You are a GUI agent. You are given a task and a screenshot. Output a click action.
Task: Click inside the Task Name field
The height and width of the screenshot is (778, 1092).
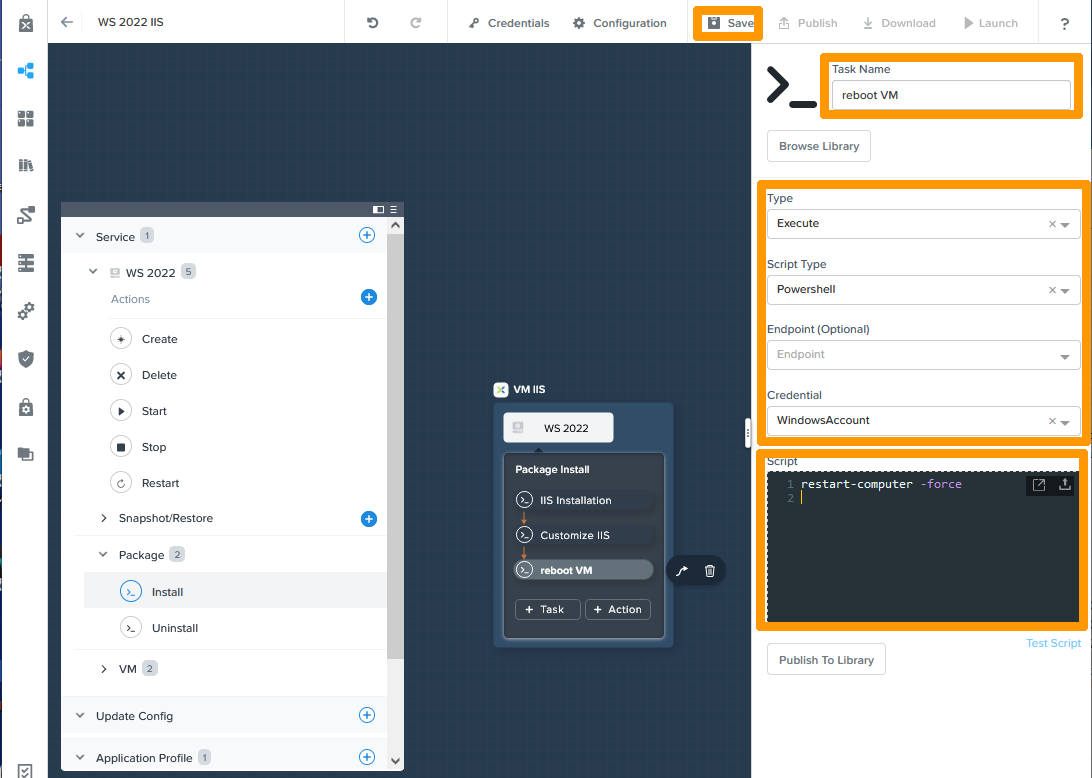click(x=950, y=94)
